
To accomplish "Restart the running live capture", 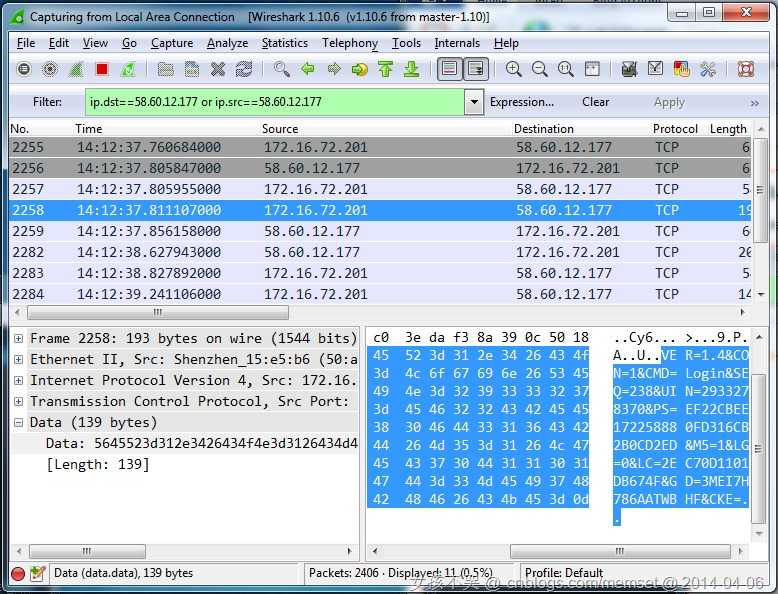I will (x=128, y=69).
